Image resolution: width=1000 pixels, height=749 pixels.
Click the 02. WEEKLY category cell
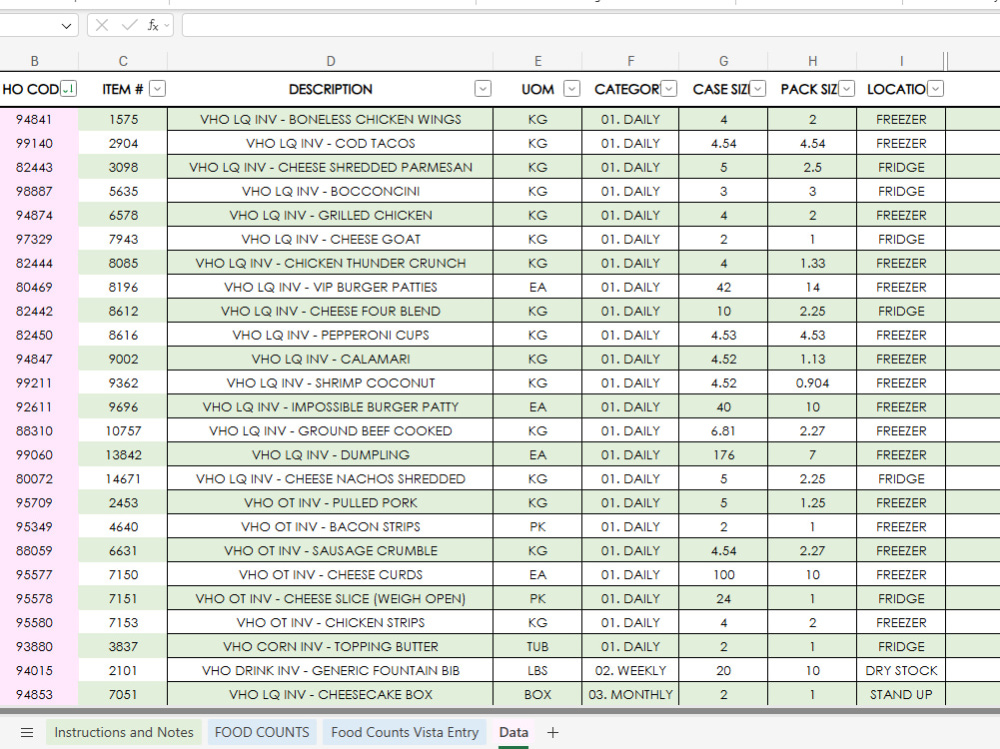[631, 671]
